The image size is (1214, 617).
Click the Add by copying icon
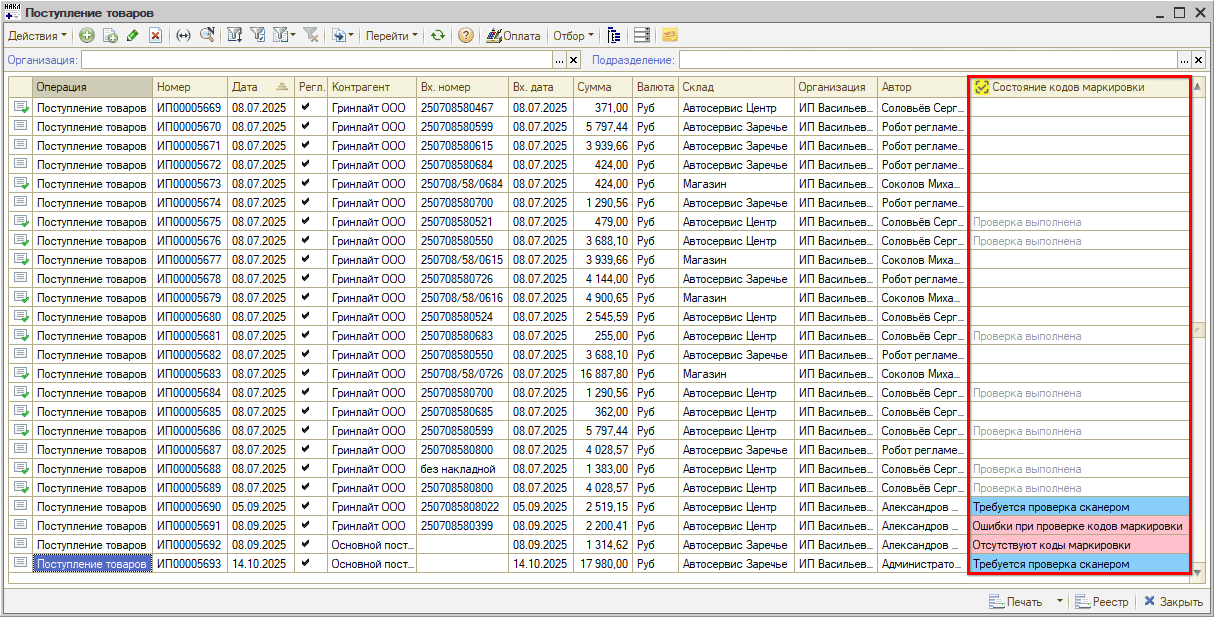click(x=110, y=36)
